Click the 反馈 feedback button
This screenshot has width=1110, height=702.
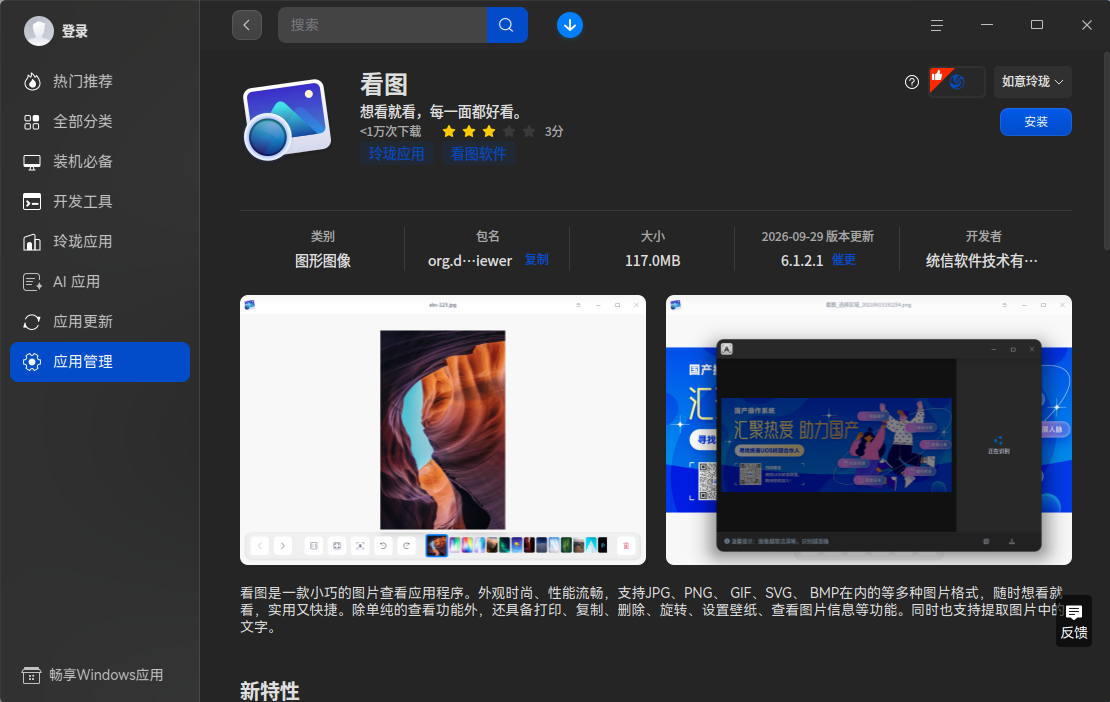[x=1074, y=621]
